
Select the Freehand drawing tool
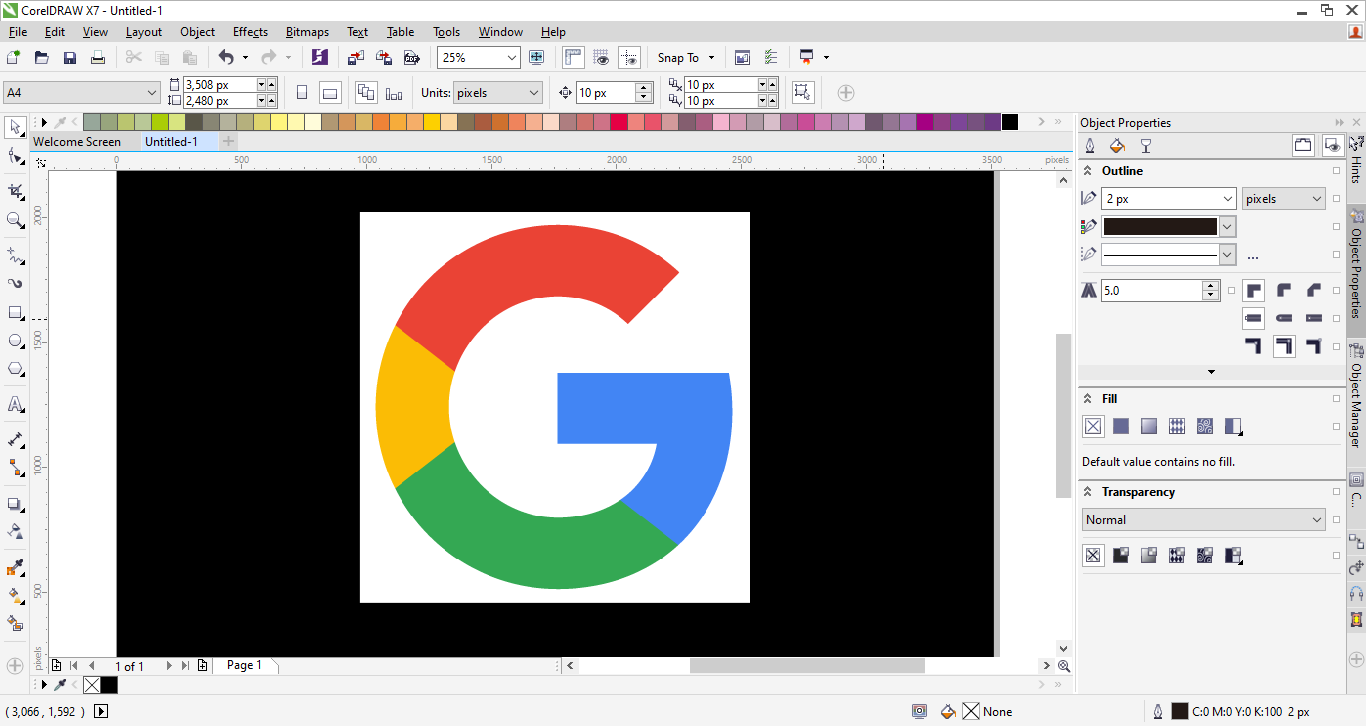coord(15,255)
